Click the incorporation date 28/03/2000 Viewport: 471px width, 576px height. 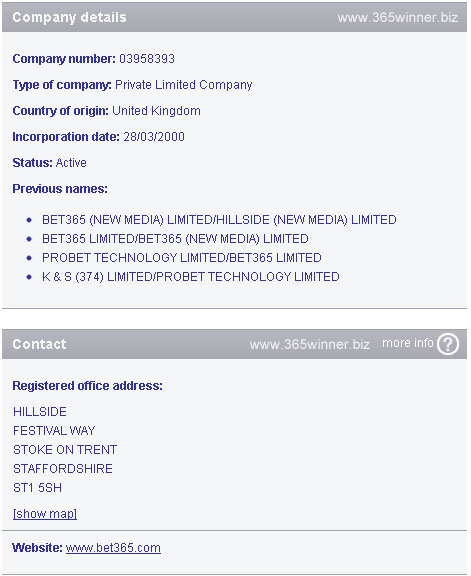pyautogui.click(x=154, y=137)
